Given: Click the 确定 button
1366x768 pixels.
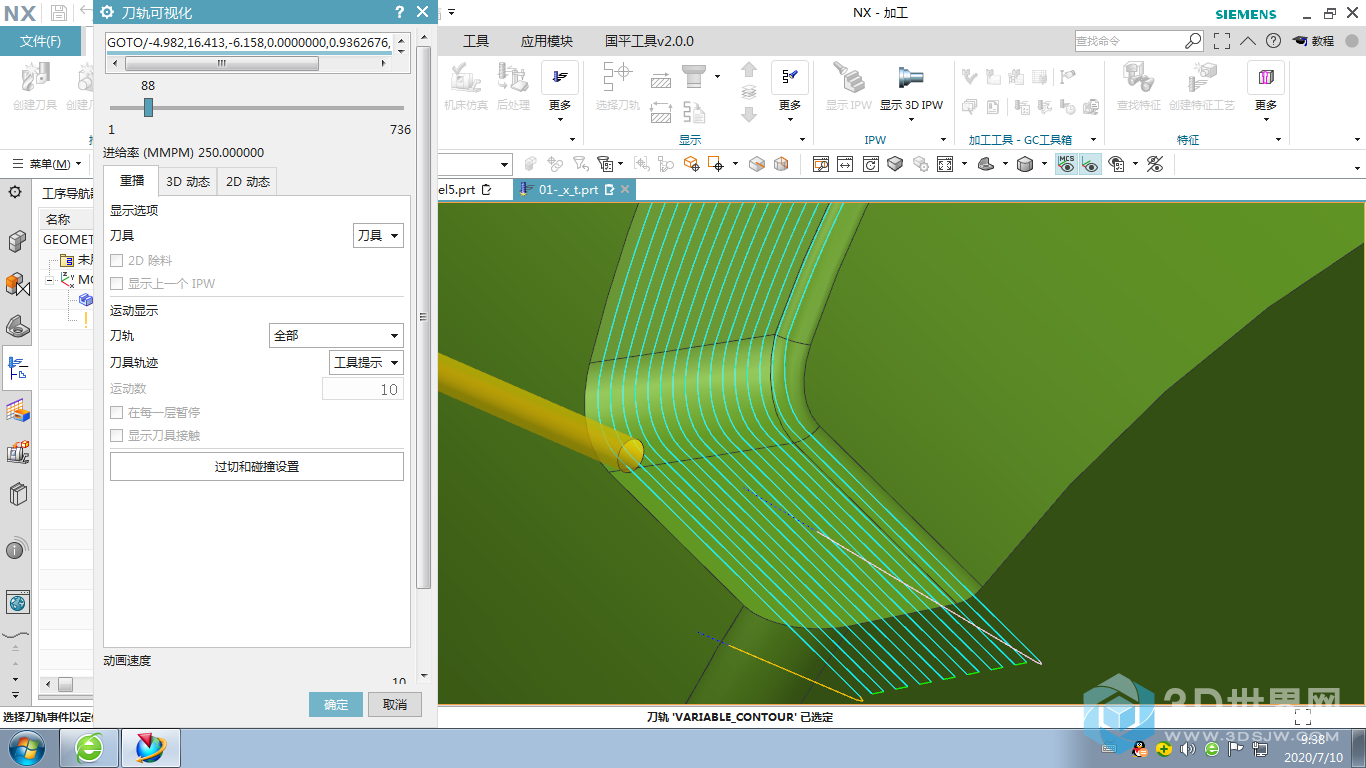Looking at the screenshot, I should tap(336, 704).
